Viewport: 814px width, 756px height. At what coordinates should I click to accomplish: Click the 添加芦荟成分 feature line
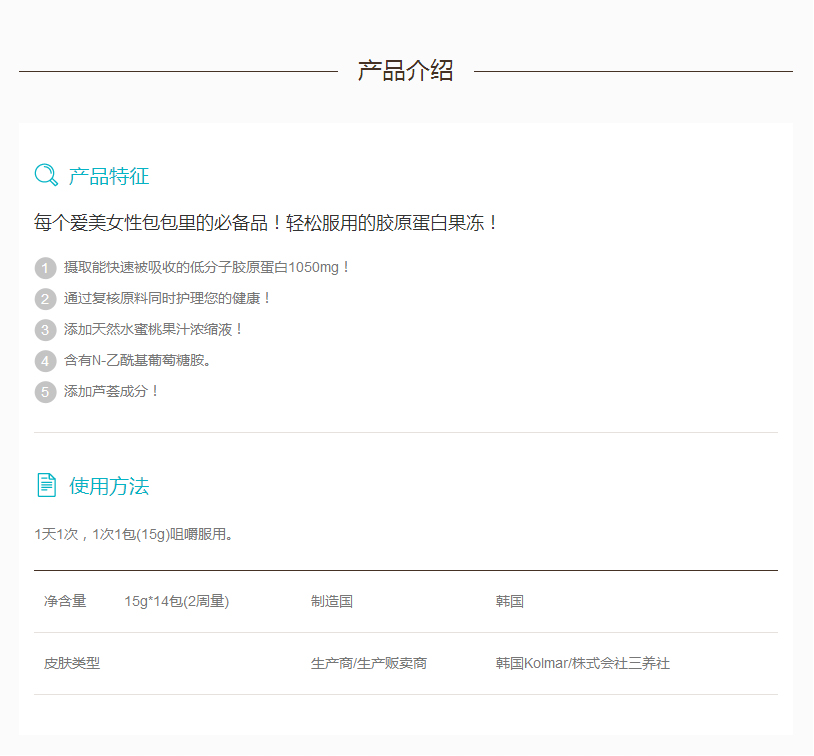(x=112, y=391)
